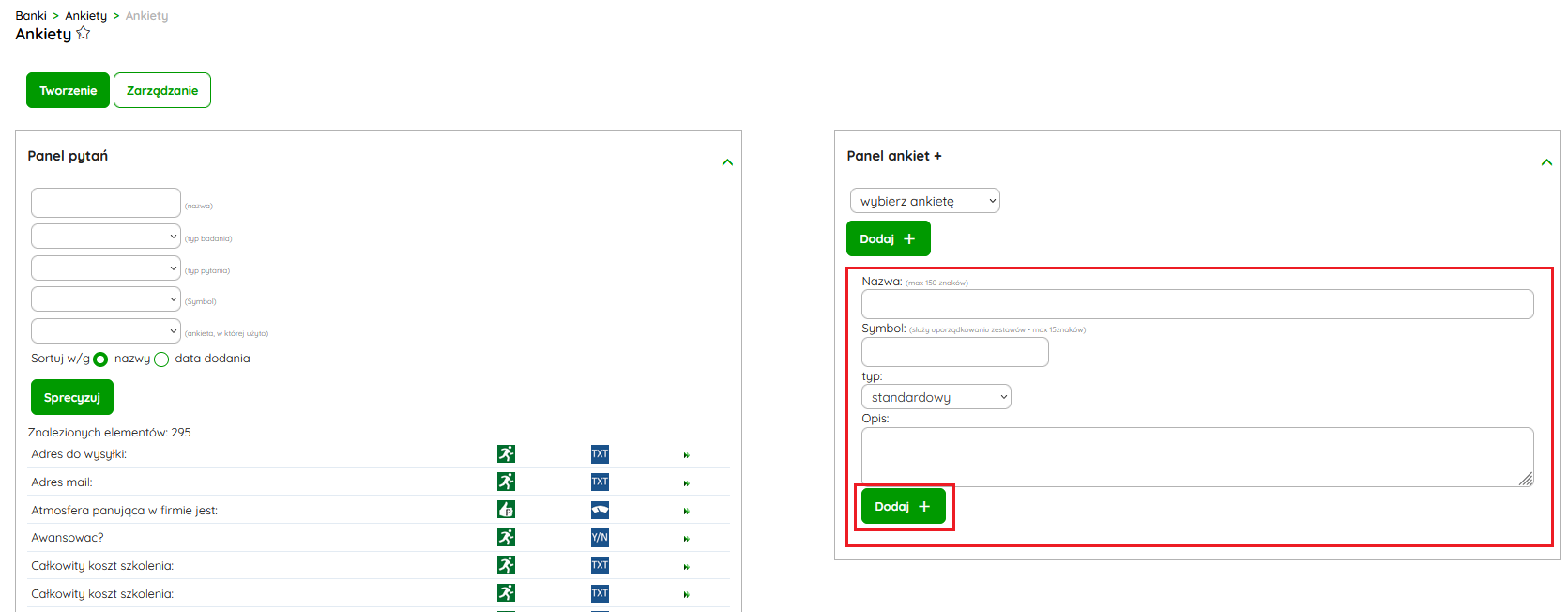
Task: Click the Banki breadcrumb link
Action: (31, 16)
